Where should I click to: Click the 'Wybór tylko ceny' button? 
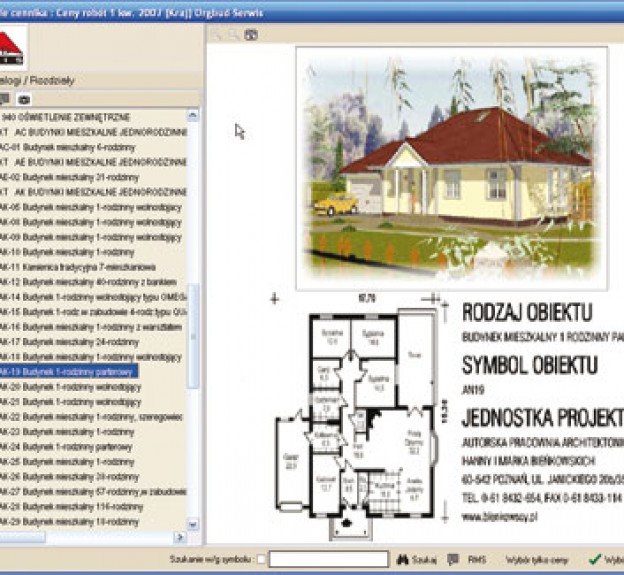536,560
